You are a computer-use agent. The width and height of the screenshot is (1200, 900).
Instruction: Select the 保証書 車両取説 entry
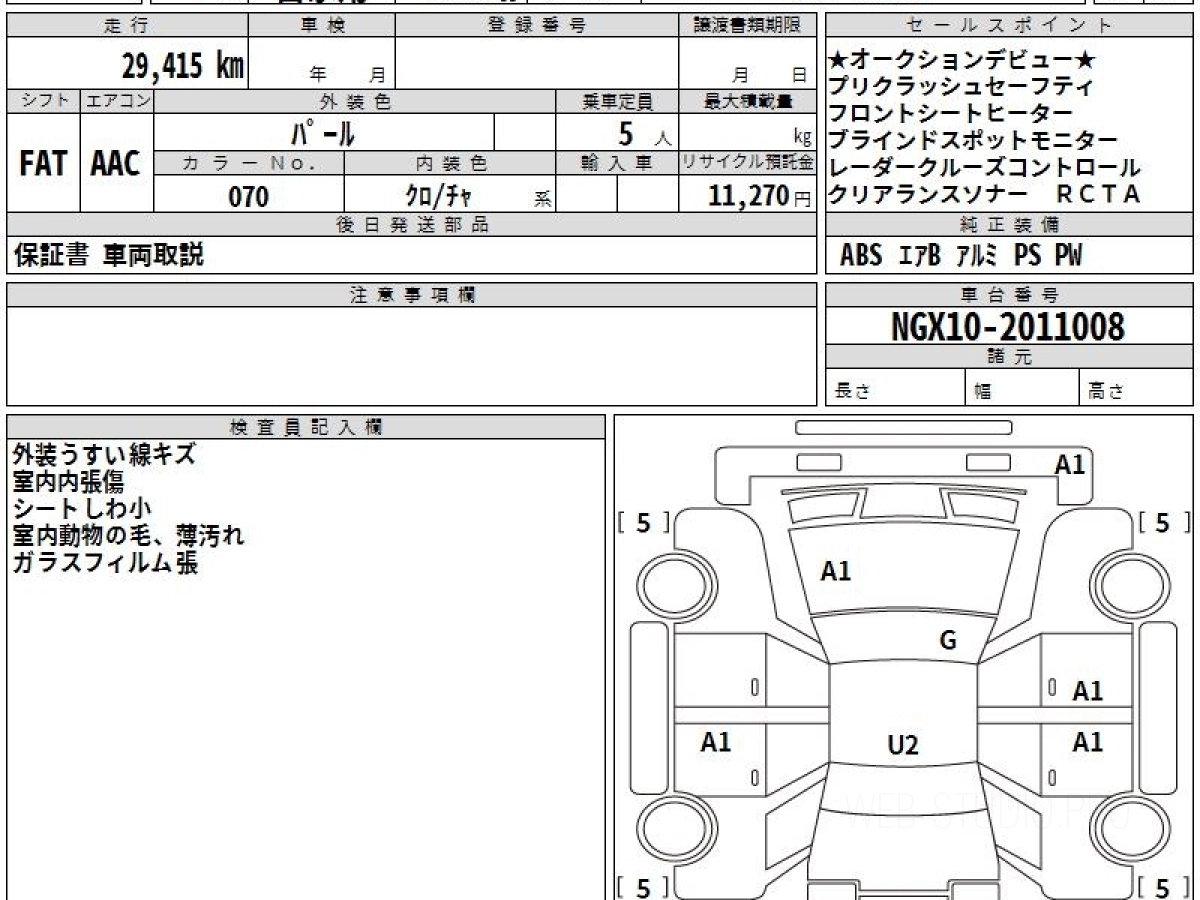[108, 256]
